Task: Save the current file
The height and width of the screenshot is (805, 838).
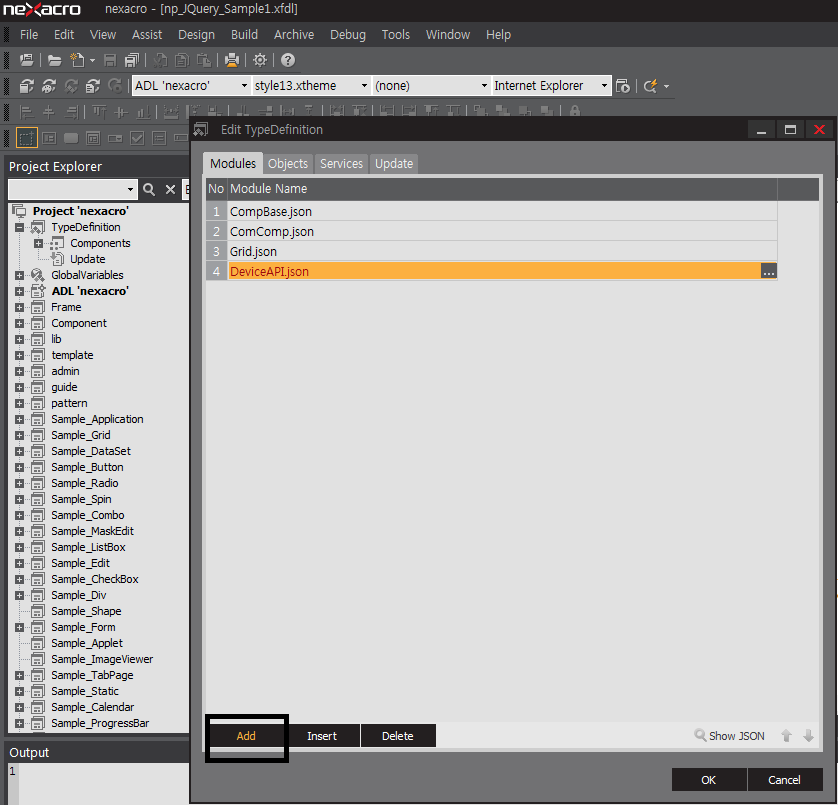Action: pyautogui.click(x=110, y=60)
